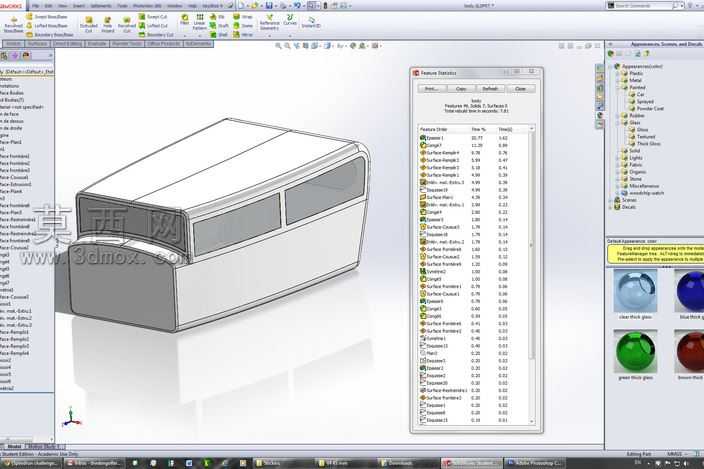Open the Hole Wizard tool
This screenshot has height=469, width=704.
coord(108,25)
